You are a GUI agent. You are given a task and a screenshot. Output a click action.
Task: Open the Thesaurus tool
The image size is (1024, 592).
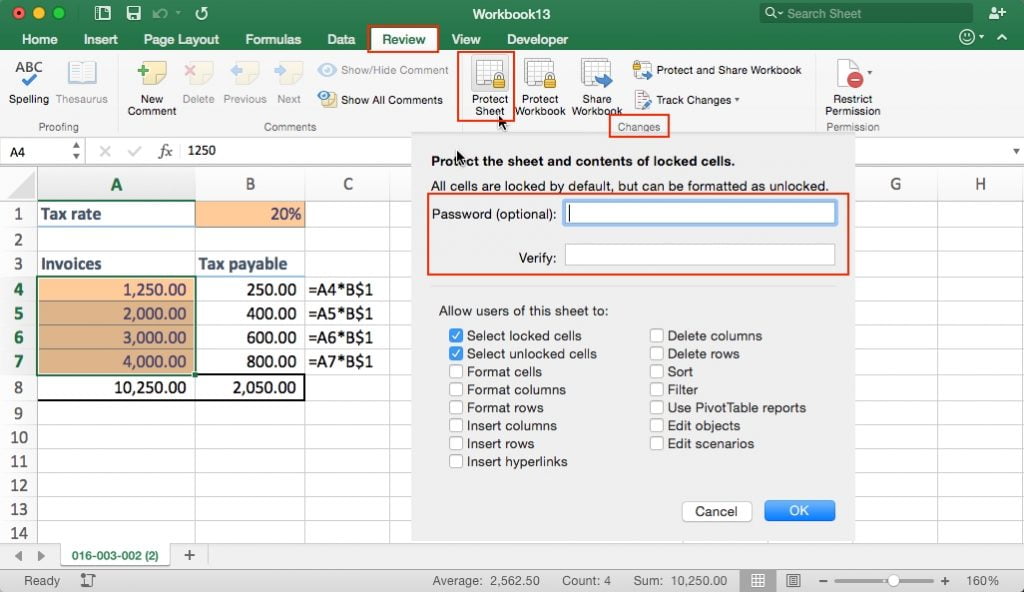[82, 82]
